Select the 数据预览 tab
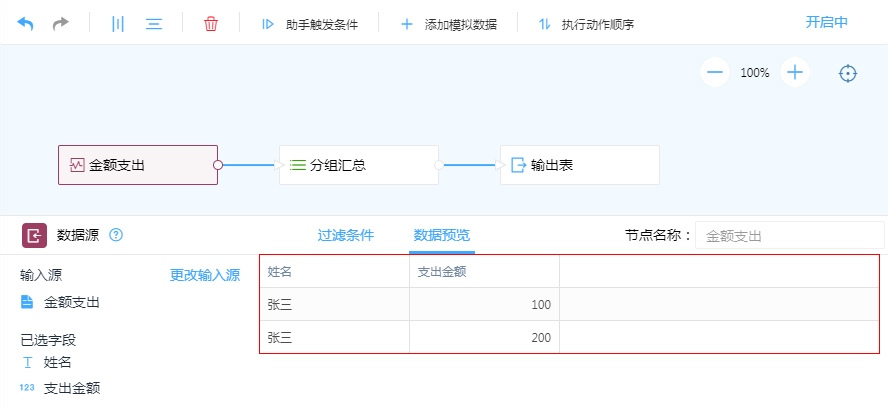The height and width of the screenshot is (410, 888). pos(441,236)
